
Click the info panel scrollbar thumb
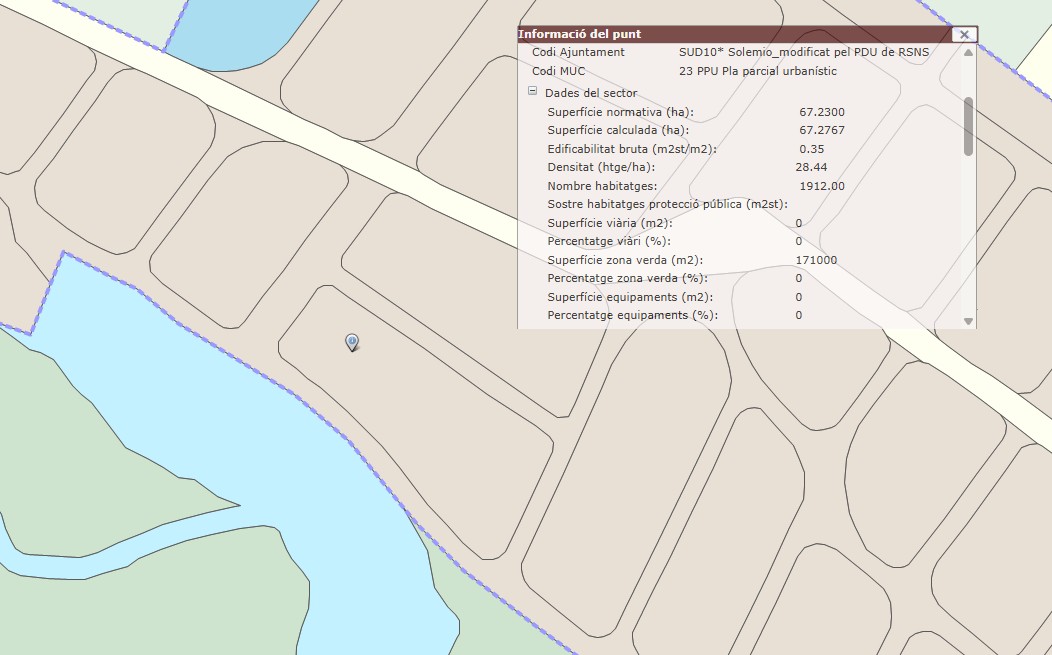point(968,125)
